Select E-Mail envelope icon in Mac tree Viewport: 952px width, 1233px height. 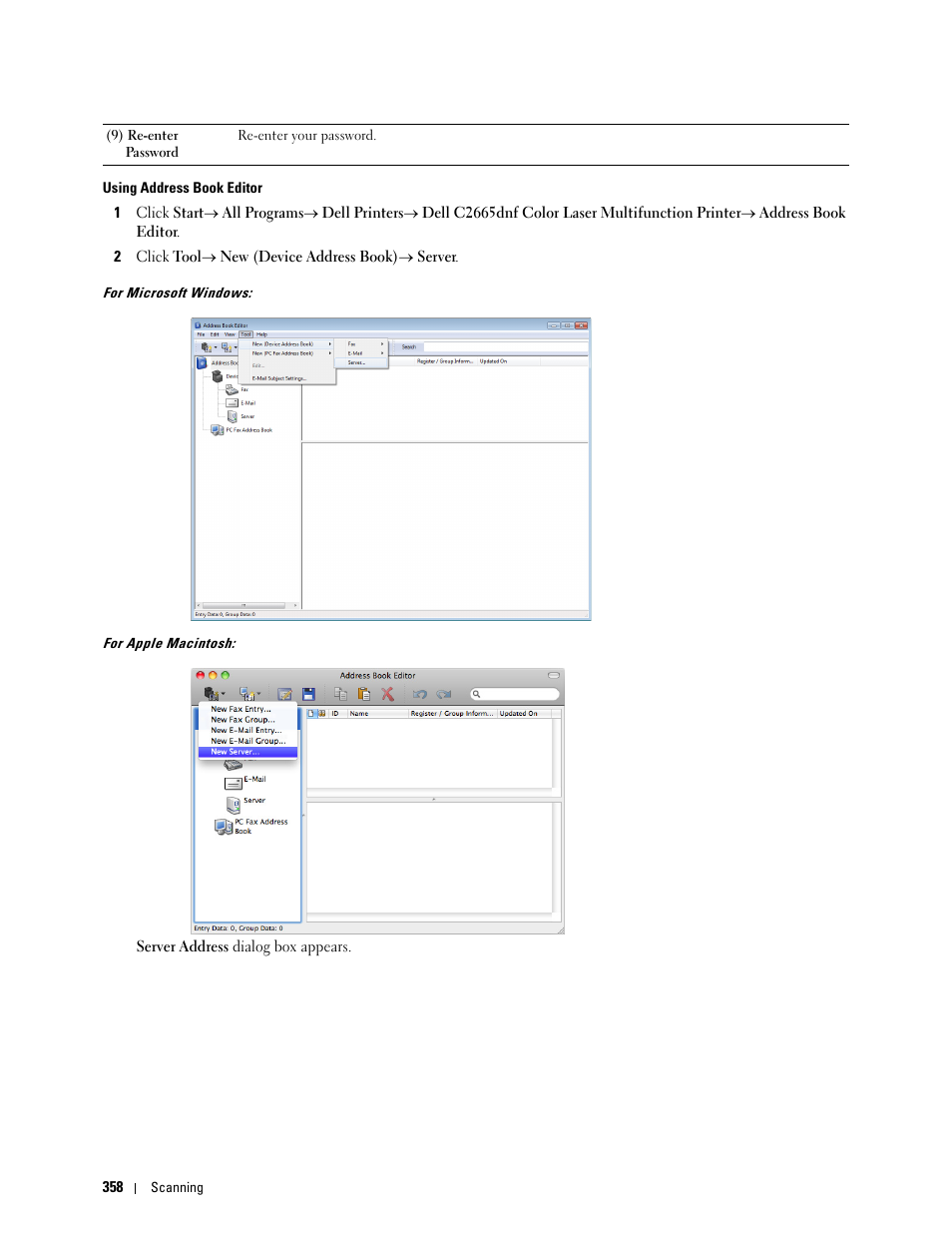pyautogui.click(x=234, y=783)
